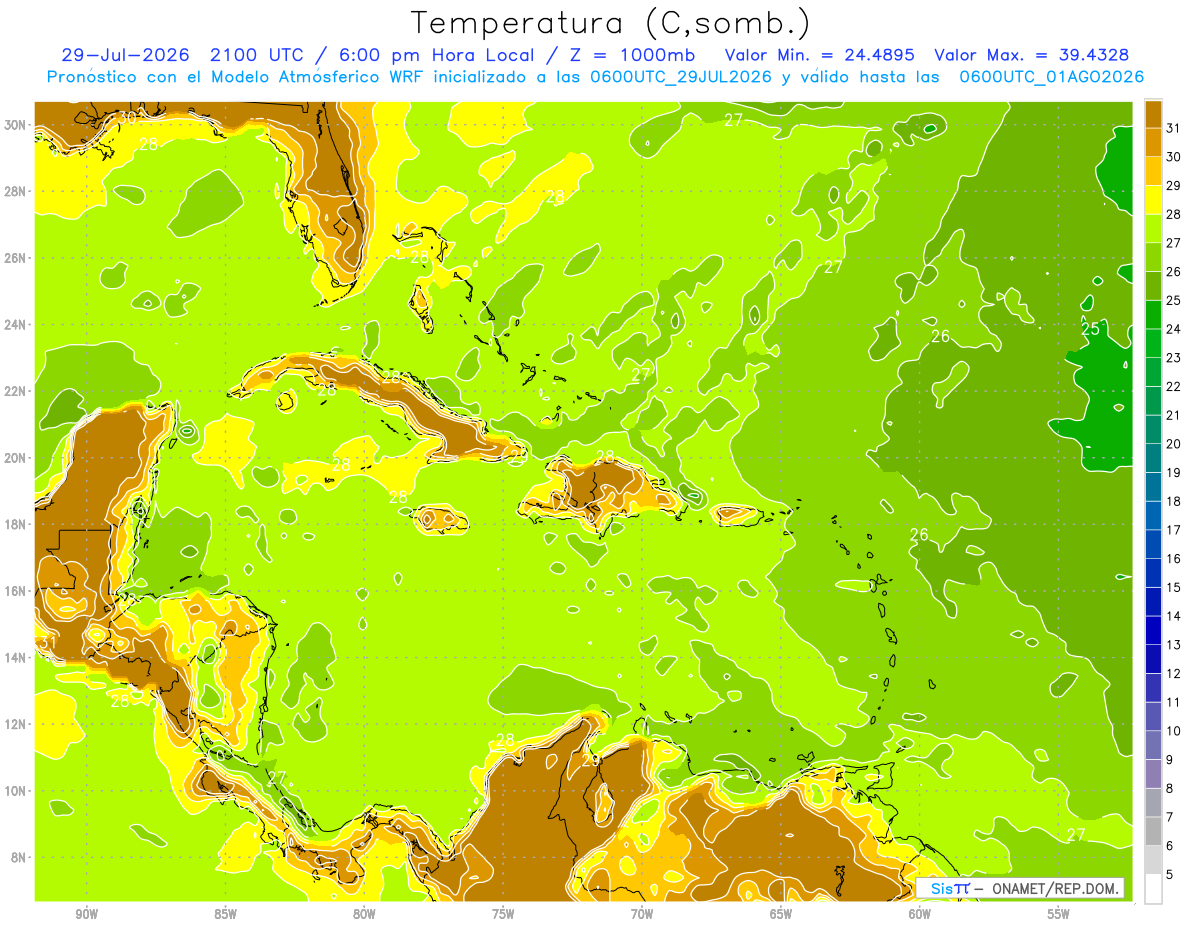The image size is (1200, 927).
Task: Click the yellow colorbar segment between 28 and 29
Action: pyautogui.click(x=1153, y=200)
